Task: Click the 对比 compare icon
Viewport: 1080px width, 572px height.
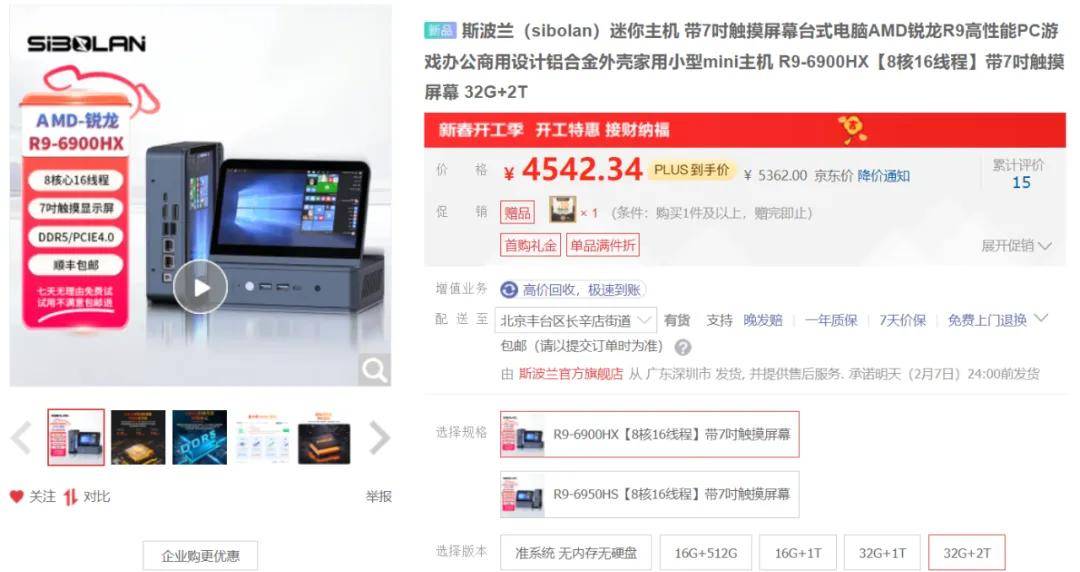Action: click(x=70, y=497)
